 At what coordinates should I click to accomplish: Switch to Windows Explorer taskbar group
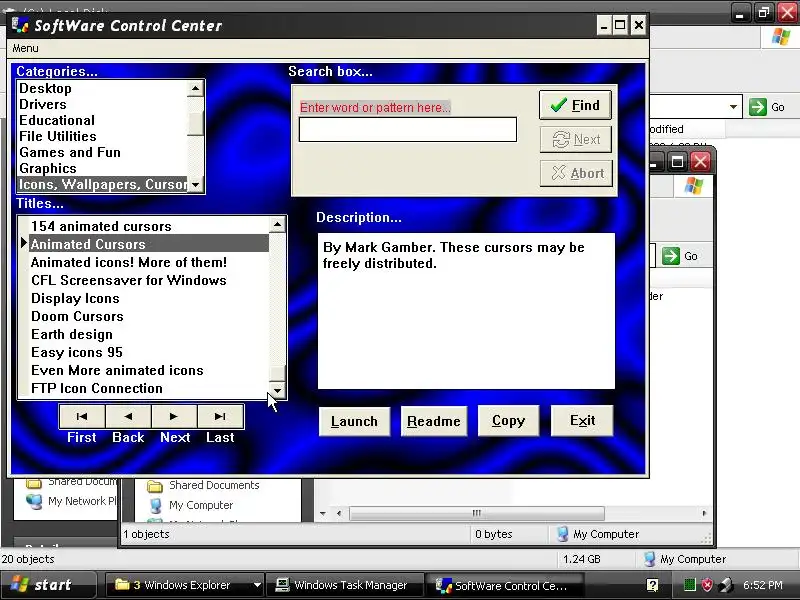pyautogui.click(x=181, y=585)
